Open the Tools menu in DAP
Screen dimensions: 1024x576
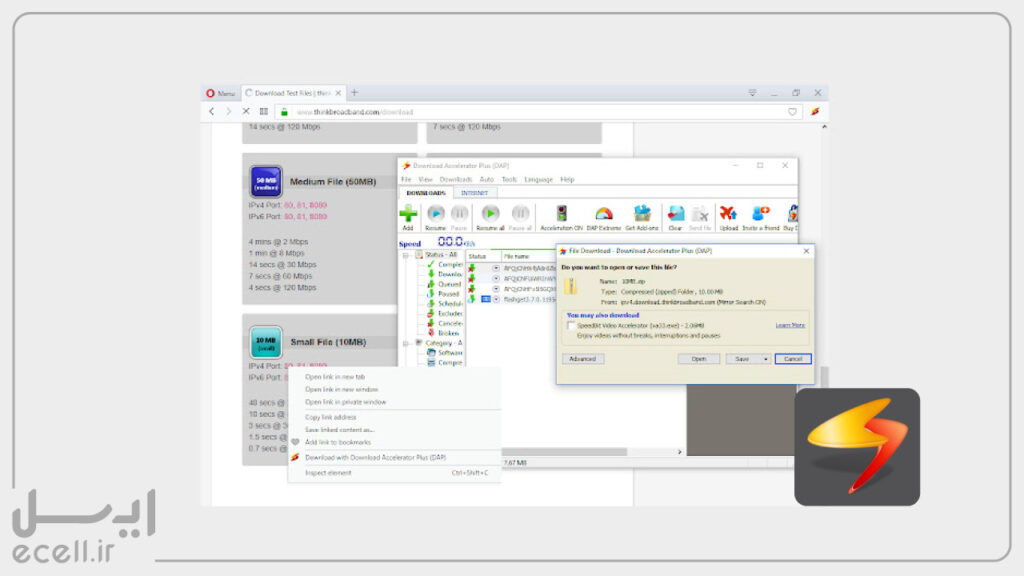click(x=509, y=179)
